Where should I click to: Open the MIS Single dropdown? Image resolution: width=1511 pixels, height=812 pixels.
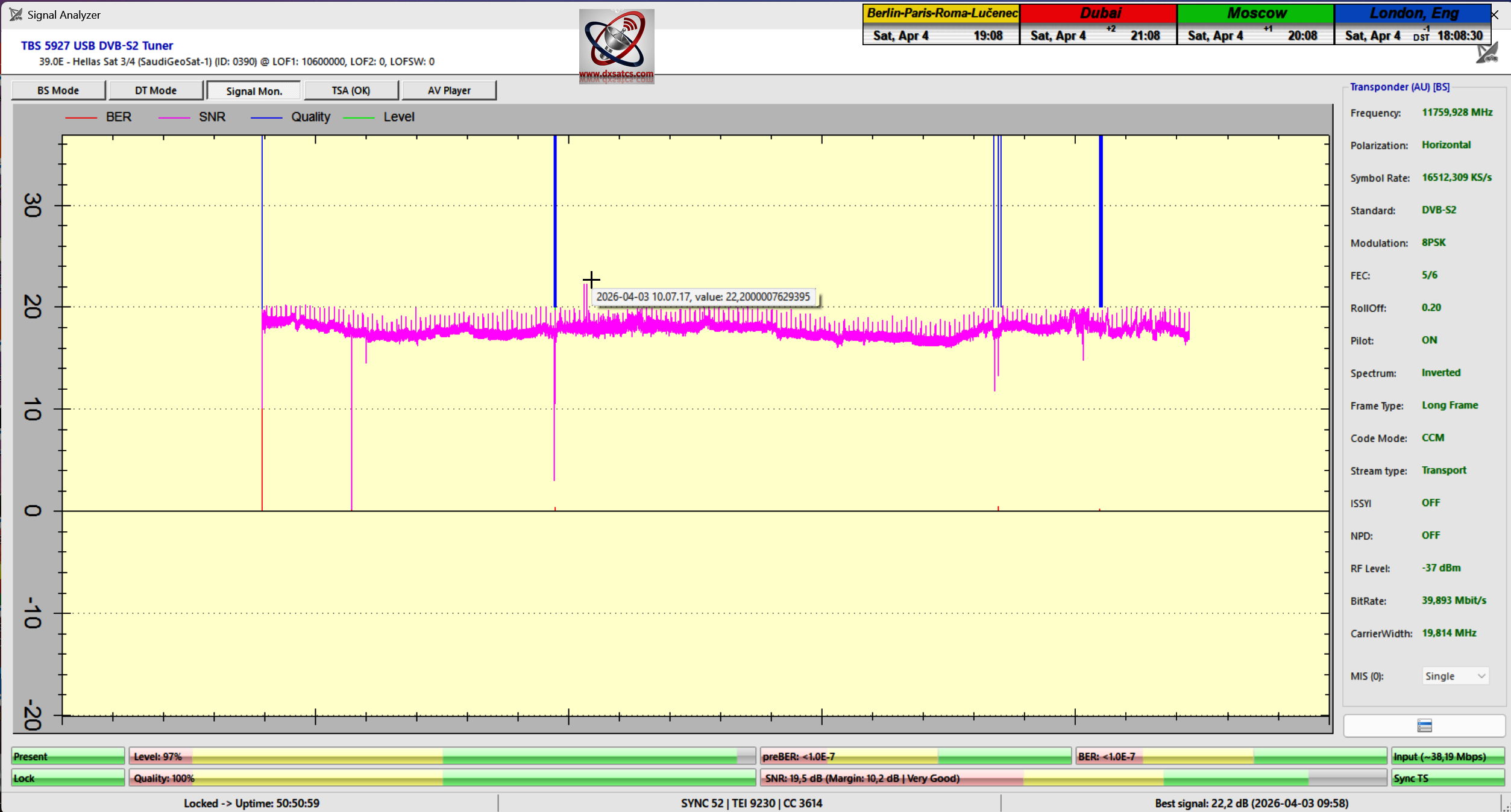[1455, 676]
